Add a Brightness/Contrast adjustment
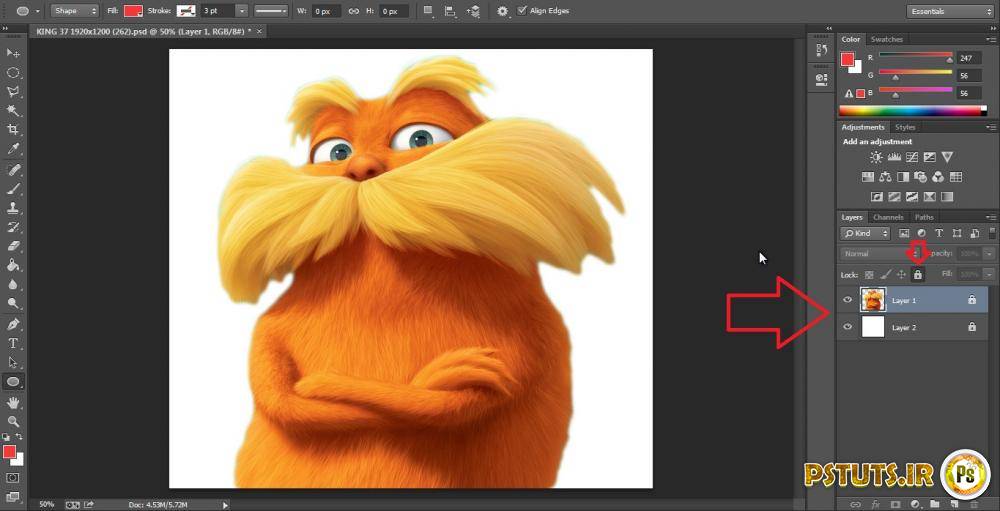The width and height of the screenshot is (1000, 511). 876,157
